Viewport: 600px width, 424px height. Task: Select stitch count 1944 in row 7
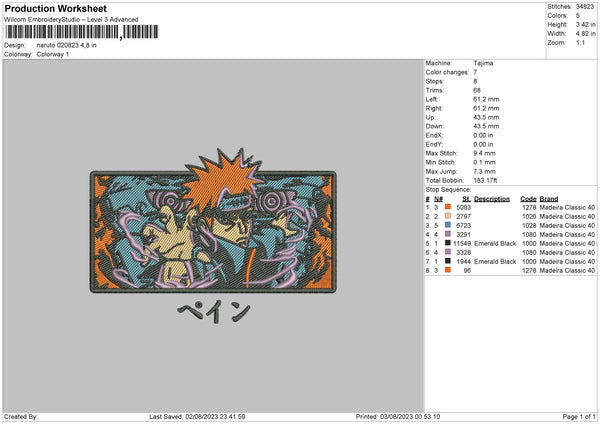coord(463,261)
